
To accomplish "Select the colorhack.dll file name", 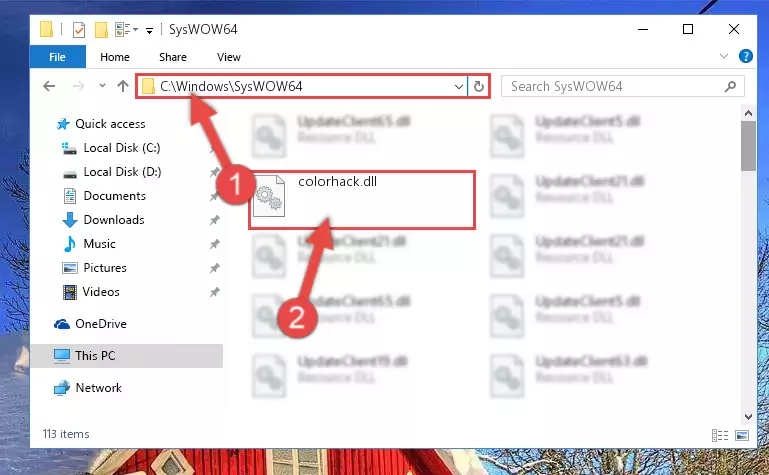I will (337, 181).
